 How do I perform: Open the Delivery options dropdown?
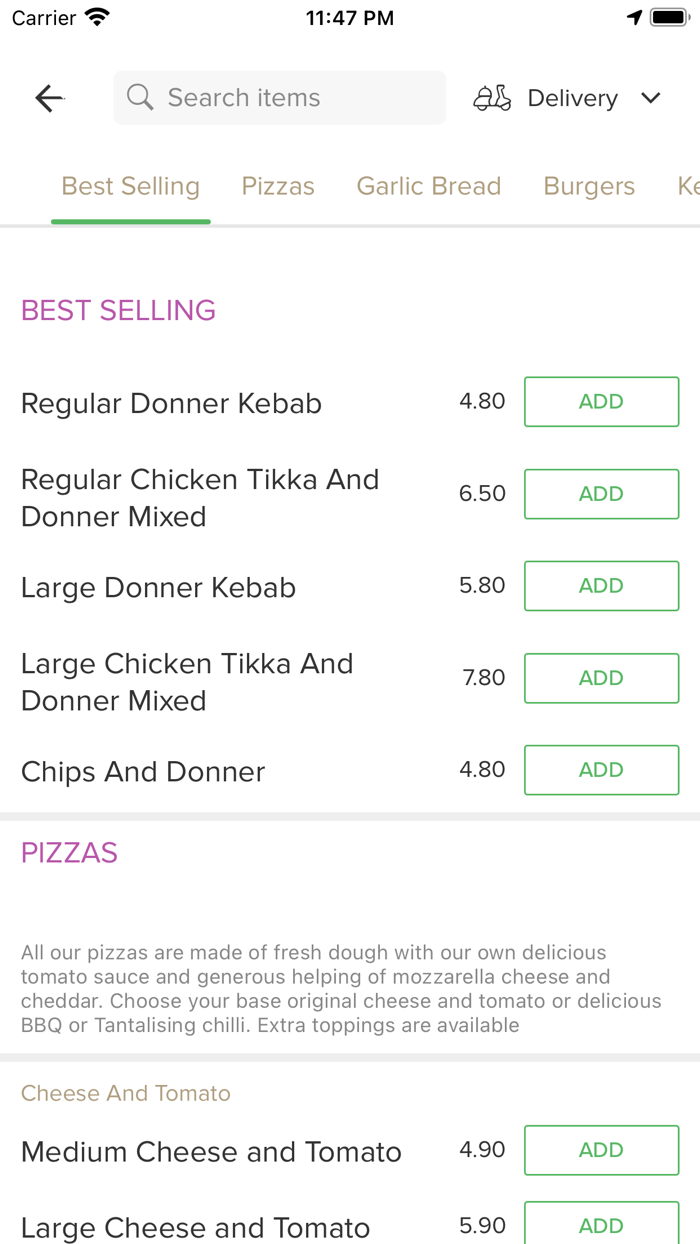click(572, 97)
